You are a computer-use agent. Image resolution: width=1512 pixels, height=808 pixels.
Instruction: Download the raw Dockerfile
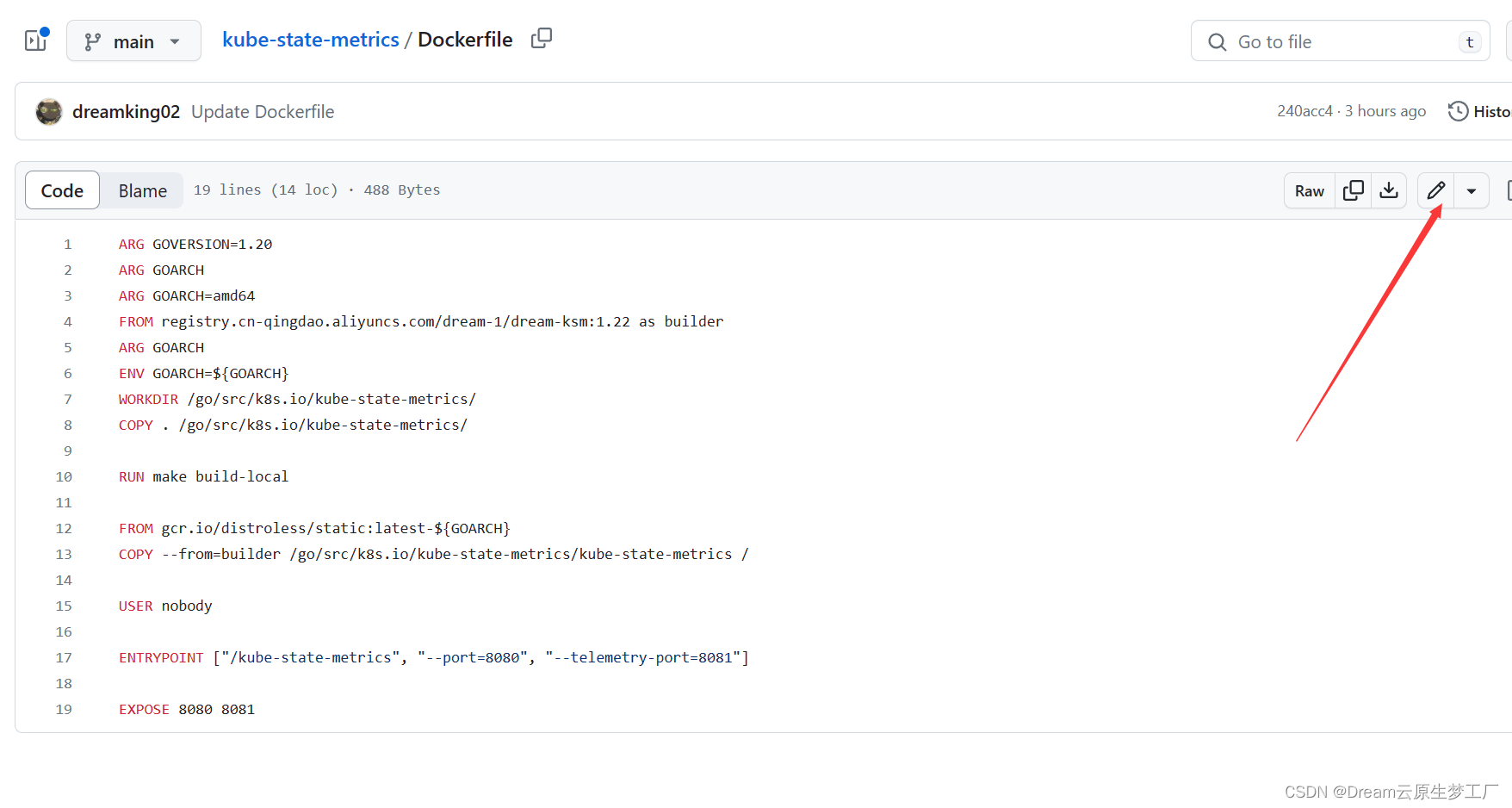coord(1389,190)
